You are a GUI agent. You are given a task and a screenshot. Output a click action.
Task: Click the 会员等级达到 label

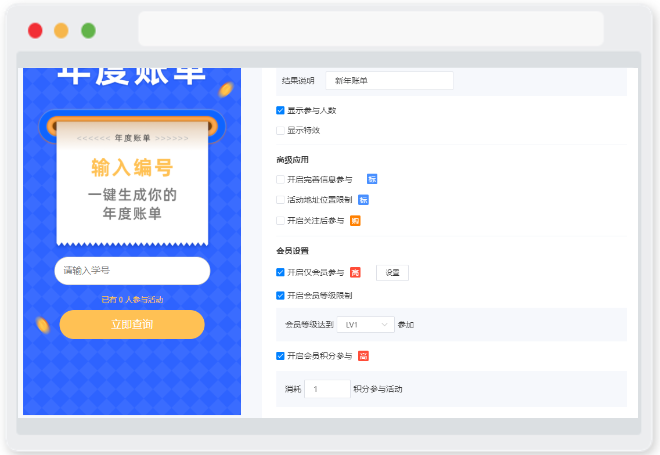click(x=309, y=325)
